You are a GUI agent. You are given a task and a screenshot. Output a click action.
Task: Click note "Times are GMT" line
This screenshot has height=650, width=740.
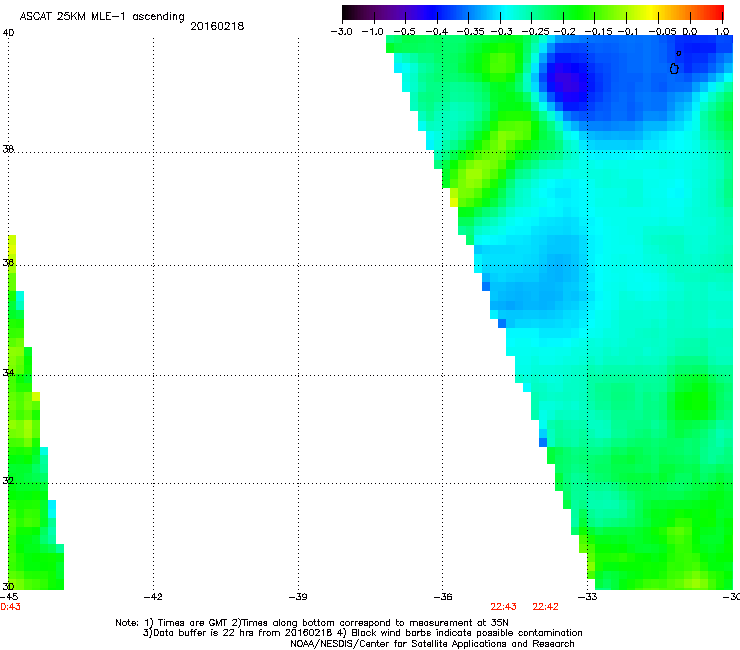pos(311,623)
